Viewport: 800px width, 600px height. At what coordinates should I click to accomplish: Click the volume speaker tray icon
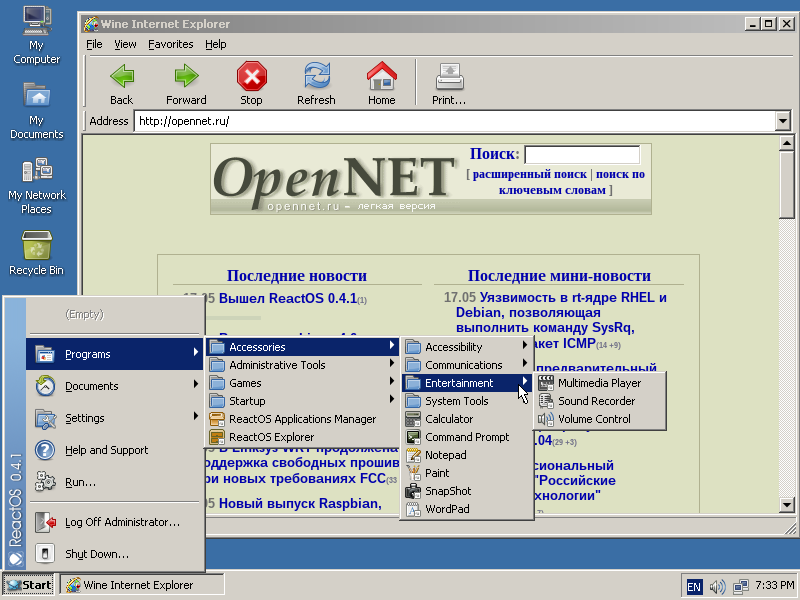(717, 586)
